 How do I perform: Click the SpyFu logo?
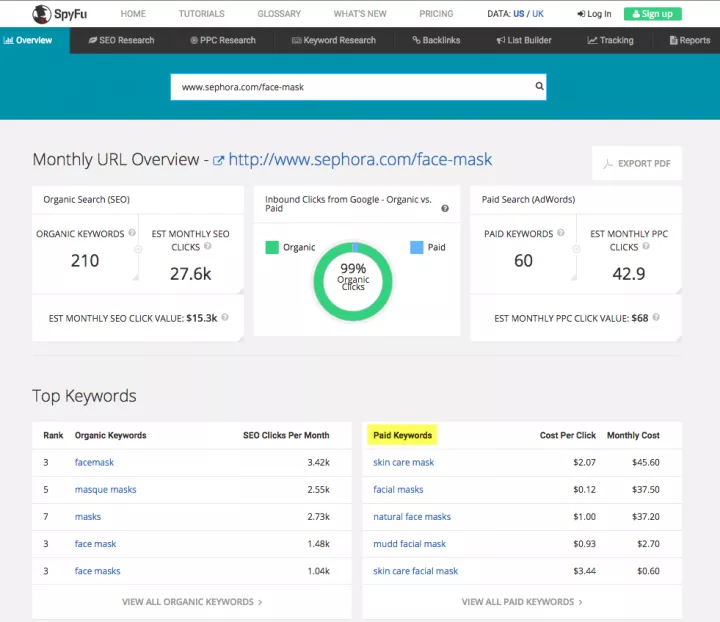[x=56, y=14]
